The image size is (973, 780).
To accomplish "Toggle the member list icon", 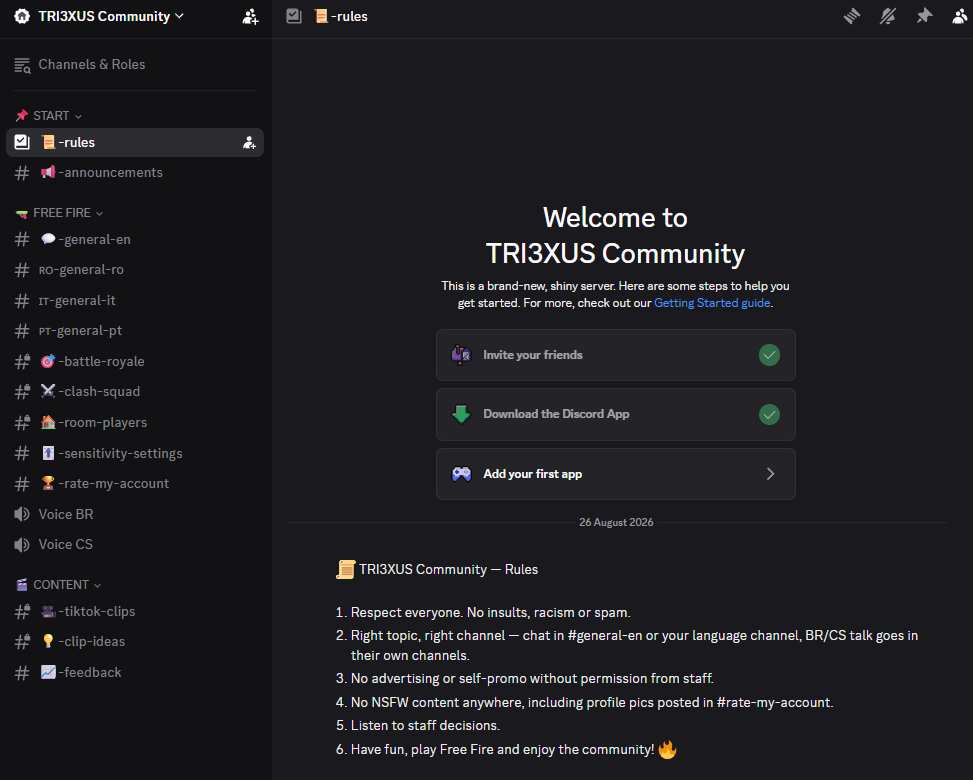I will point(960,16).
